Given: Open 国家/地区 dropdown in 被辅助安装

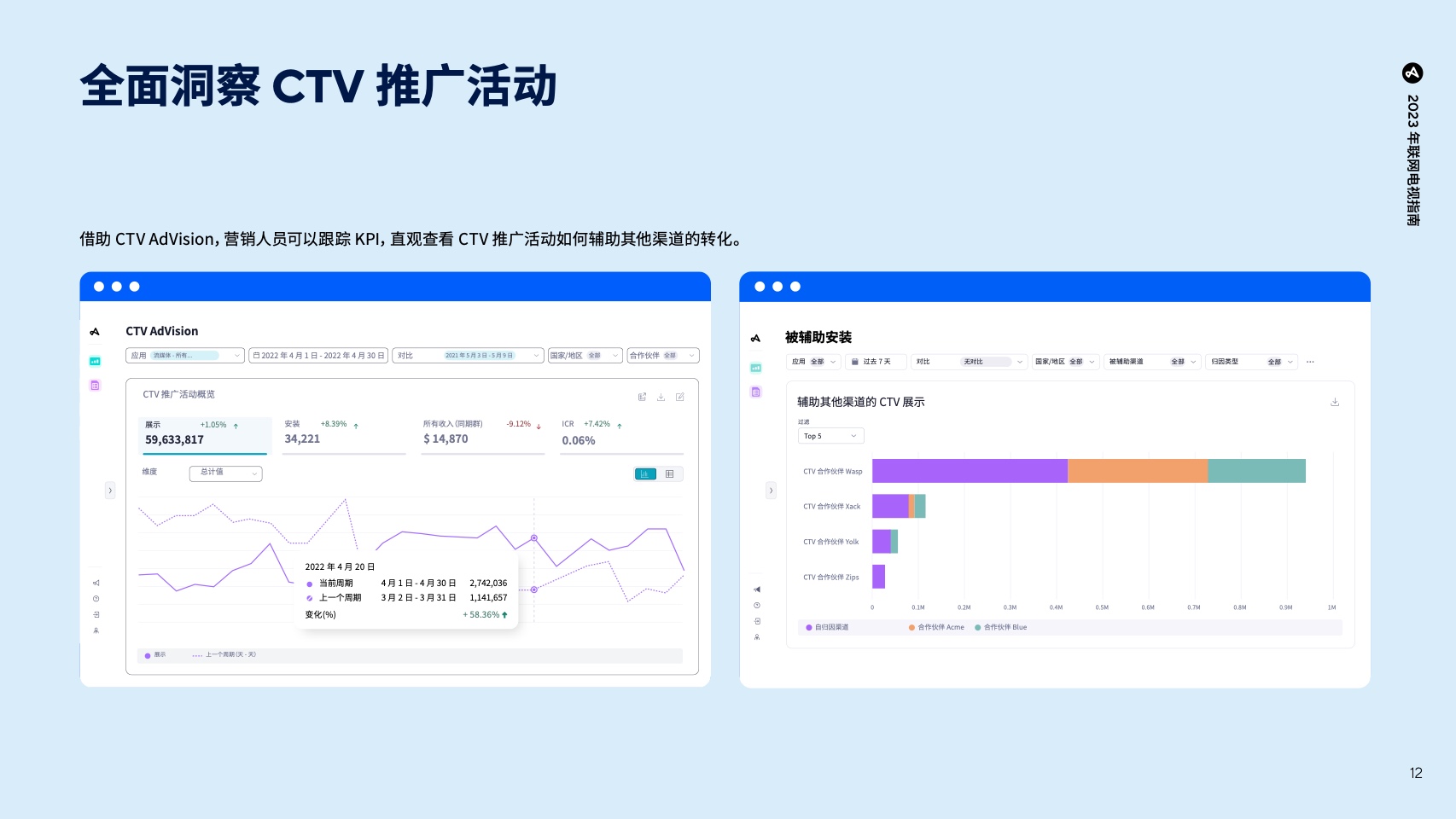Looking at the screenshot, I should tap(1065, 362).
